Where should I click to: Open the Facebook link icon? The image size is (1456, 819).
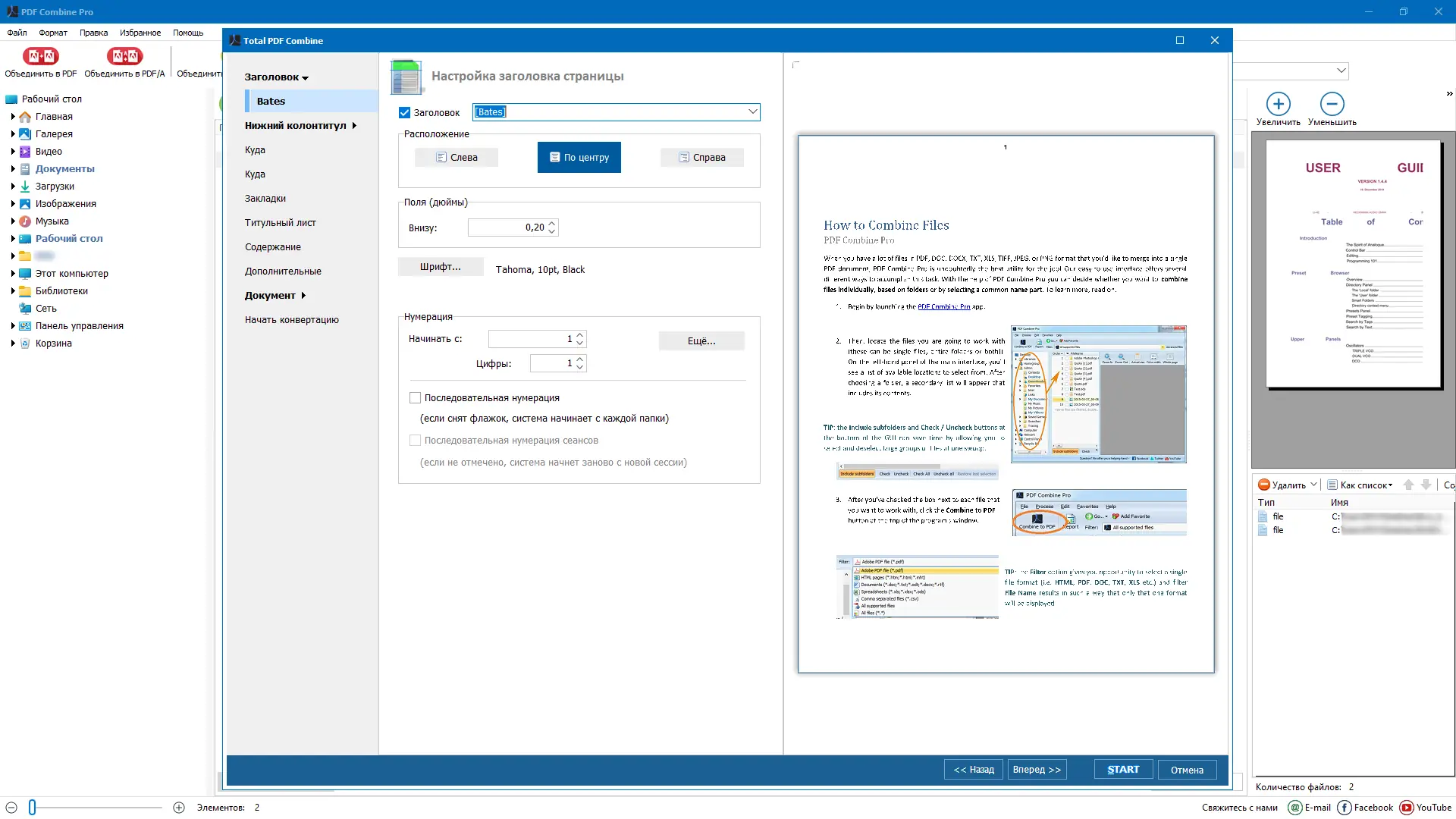click(1345, 808)
